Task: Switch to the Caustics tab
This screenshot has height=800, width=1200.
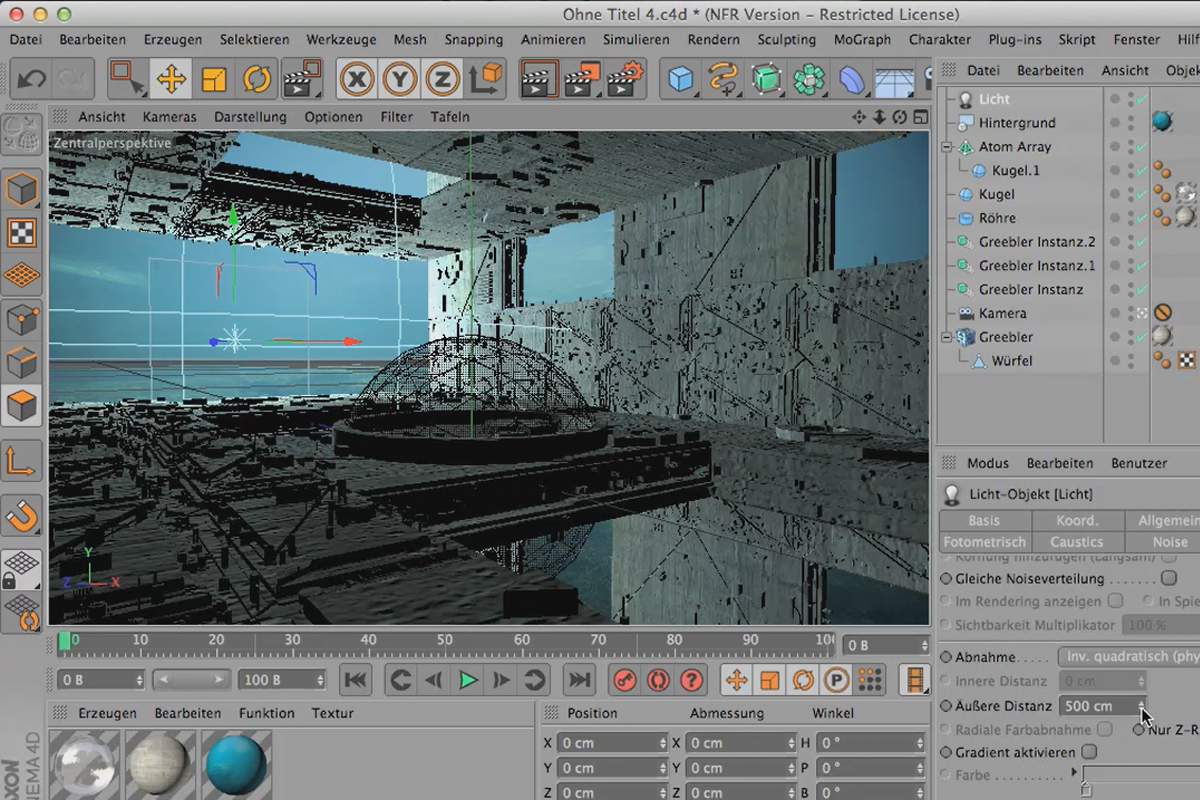Action: (1076, 542)
